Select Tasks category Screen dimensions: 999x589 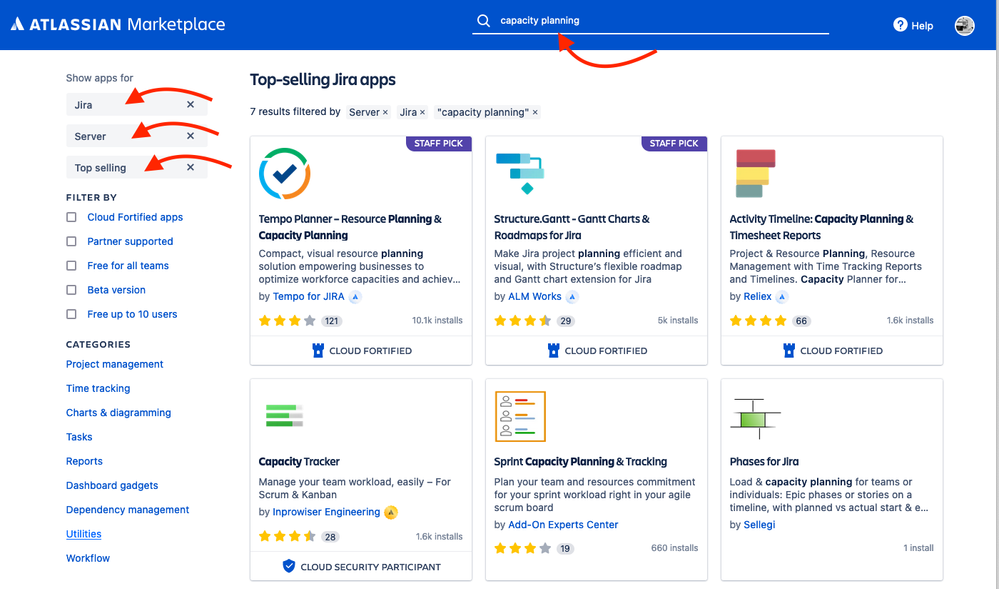(x=79, y=437)
